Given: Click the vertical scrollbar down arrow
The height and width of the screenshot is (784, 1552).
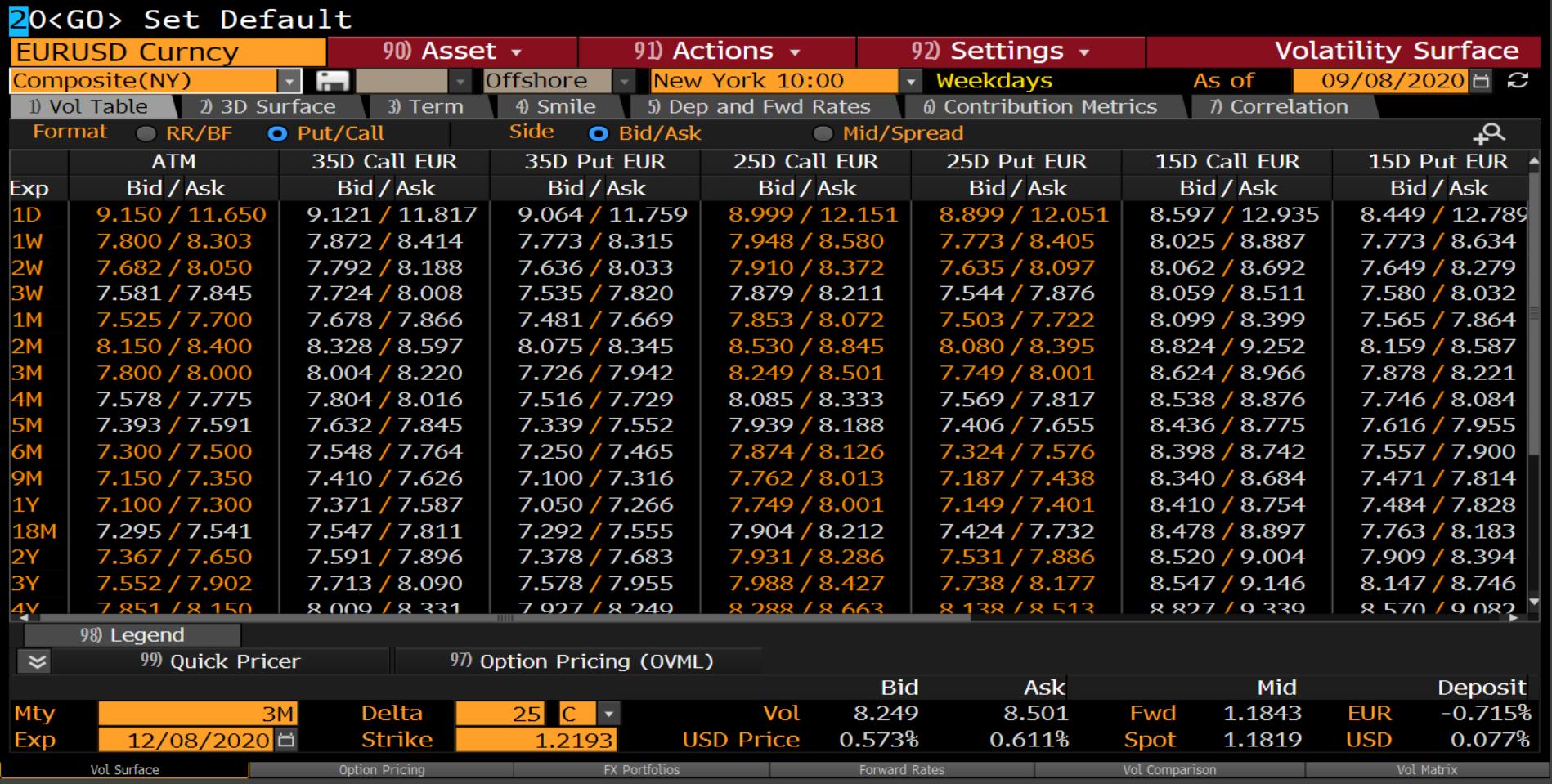Looking at the screenshot, I should (1533, 604).
